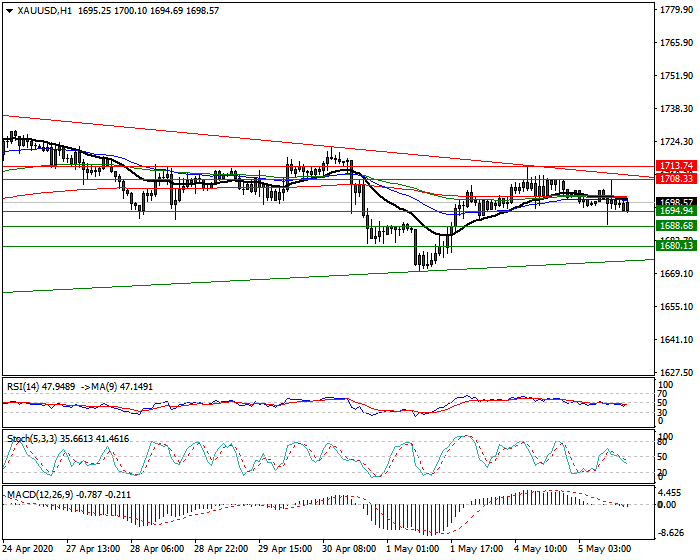Click the 30 Apr 08:00 time label
The image size is (700, 560).
[350, 549]
